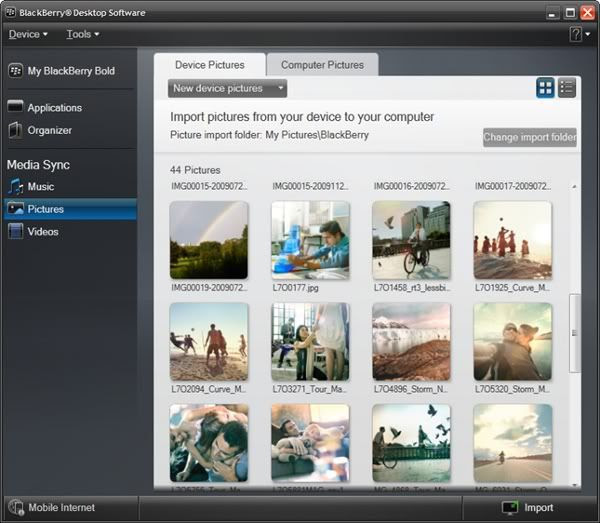
Task: Click the Pictures icon in Media Sync
Action: coord(16,209)
